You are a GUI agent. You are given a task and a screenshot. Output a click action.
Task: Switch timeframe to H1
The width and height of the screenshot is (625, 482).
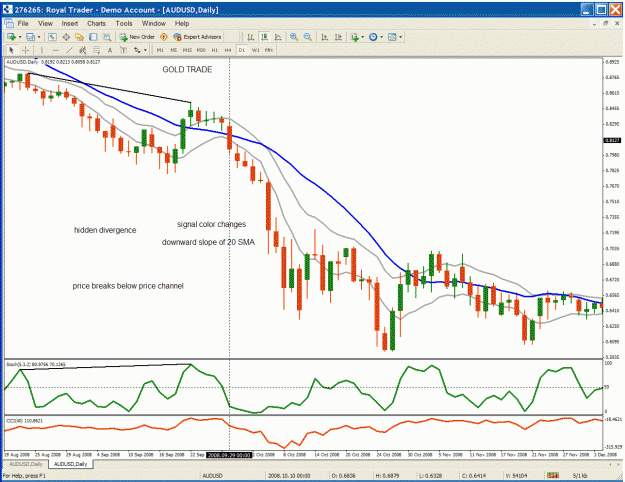(214, 50)
